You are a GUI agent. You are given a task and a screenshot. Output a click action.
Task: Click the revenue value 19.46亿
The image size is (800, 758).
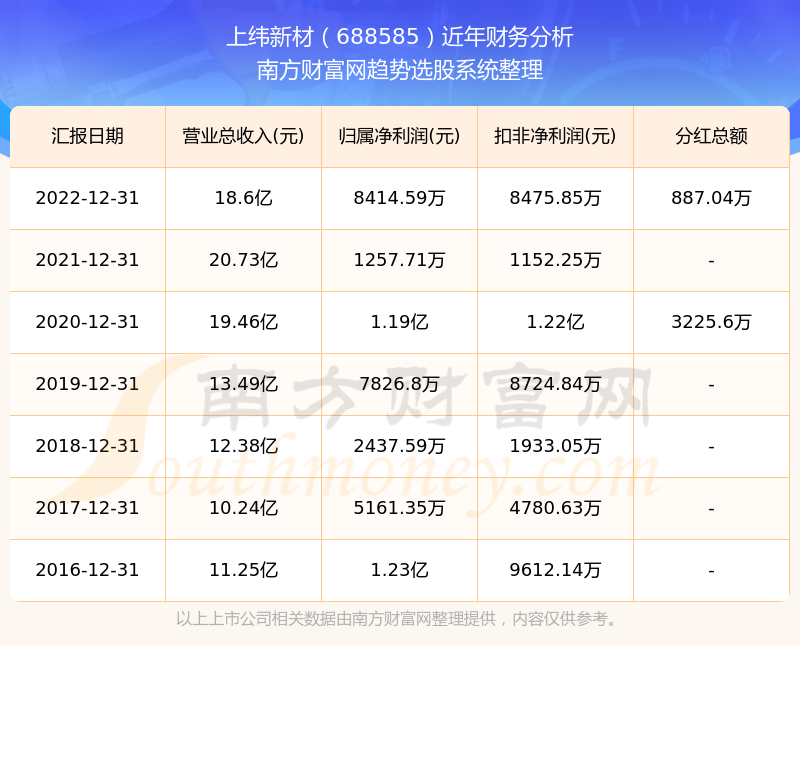click(x=243, y=322)
